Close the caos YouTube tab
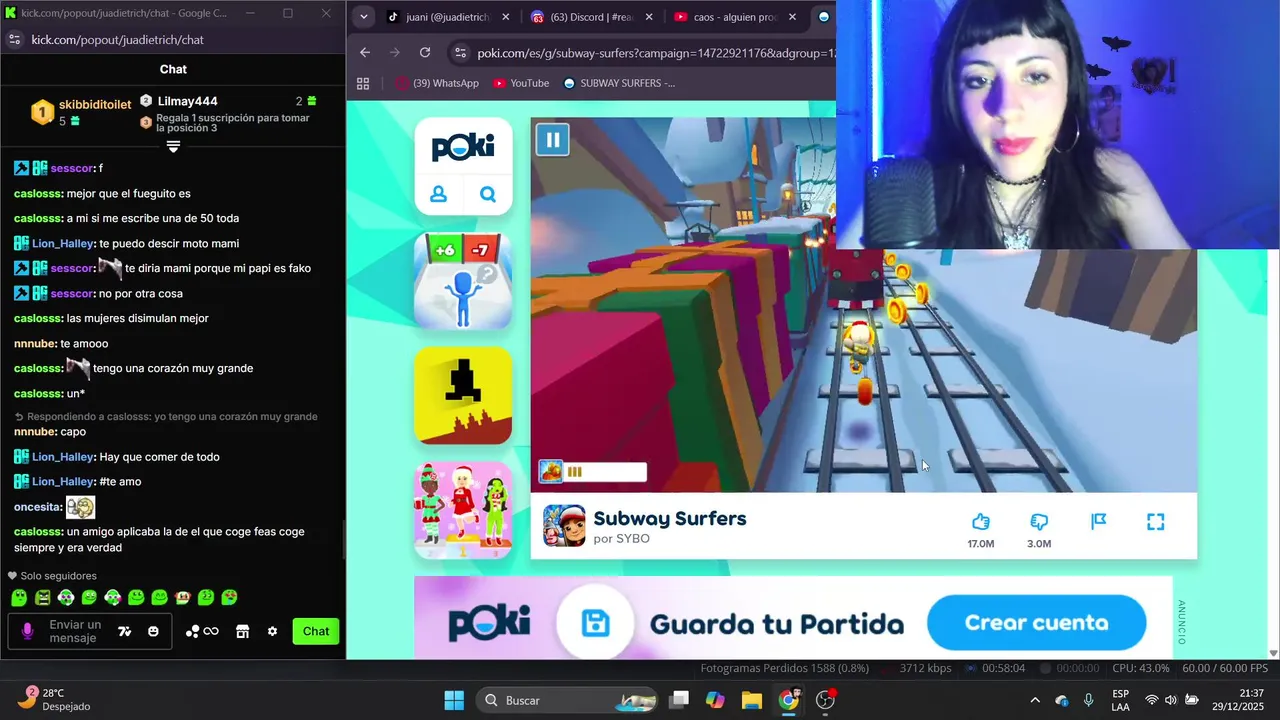 point(792,17)
